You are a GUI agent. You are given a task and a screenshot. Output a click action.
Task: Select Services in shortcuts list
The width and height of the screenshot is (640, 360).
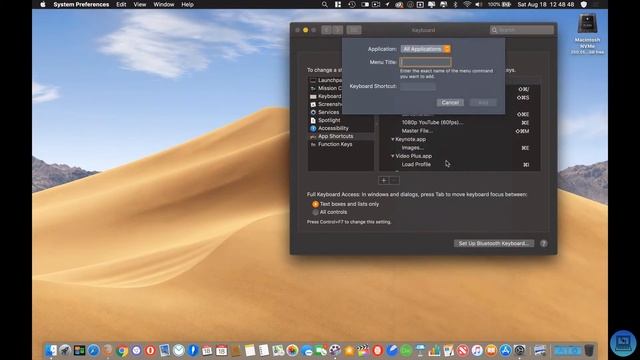[340, 112]
